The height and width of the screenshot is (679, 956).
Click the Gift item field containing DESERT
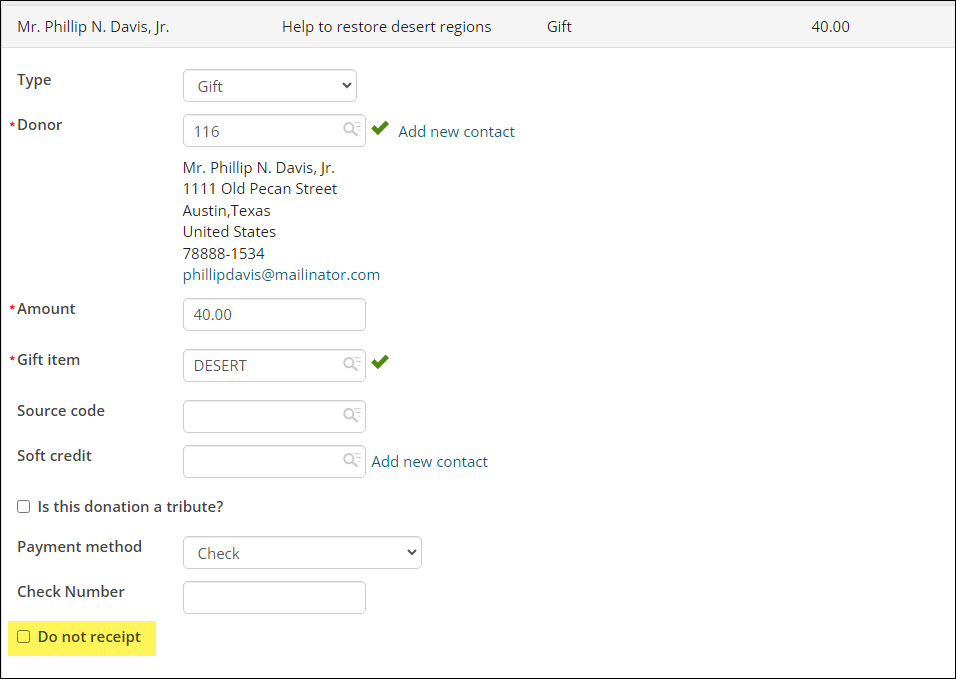pyautogui.click(x=274, y=365)
